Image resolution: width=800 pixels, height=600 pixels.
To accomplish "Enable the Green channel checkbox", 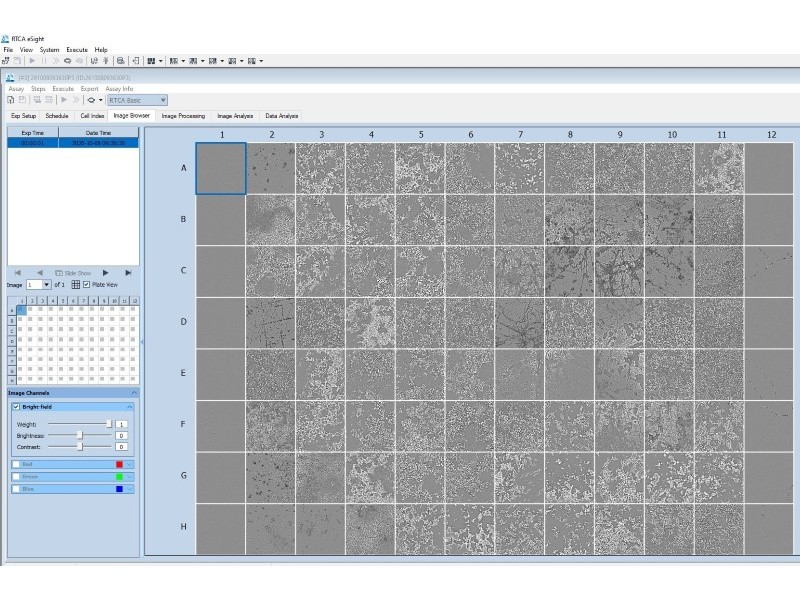I will (16, 477).
